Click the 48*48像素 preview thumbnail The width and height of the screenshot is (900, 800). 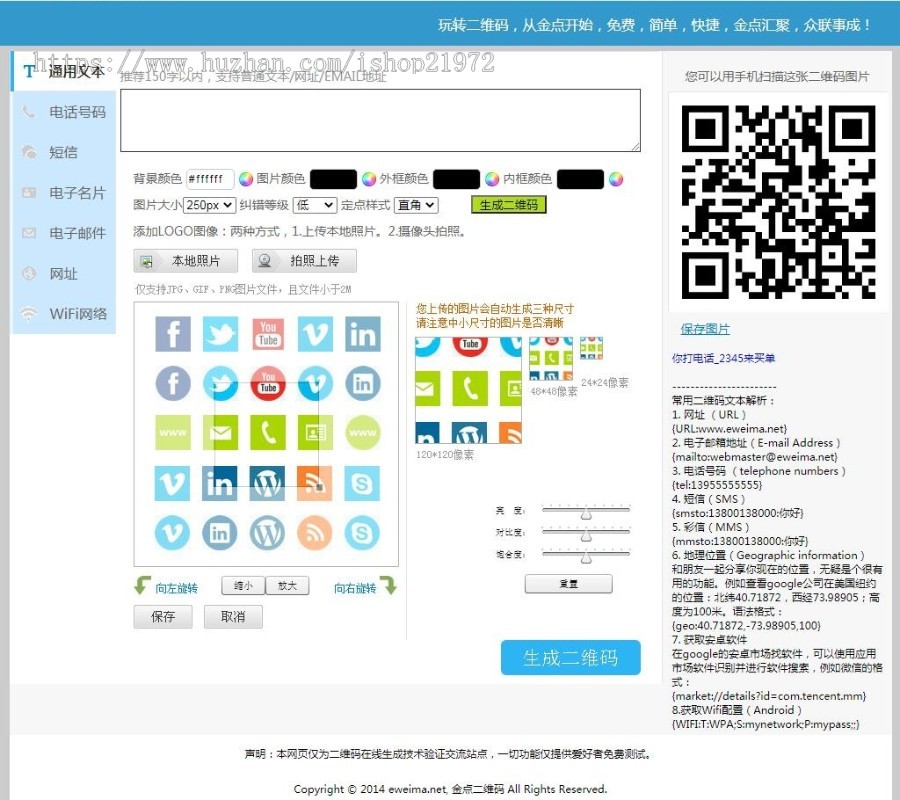click(x=551, y=359)
